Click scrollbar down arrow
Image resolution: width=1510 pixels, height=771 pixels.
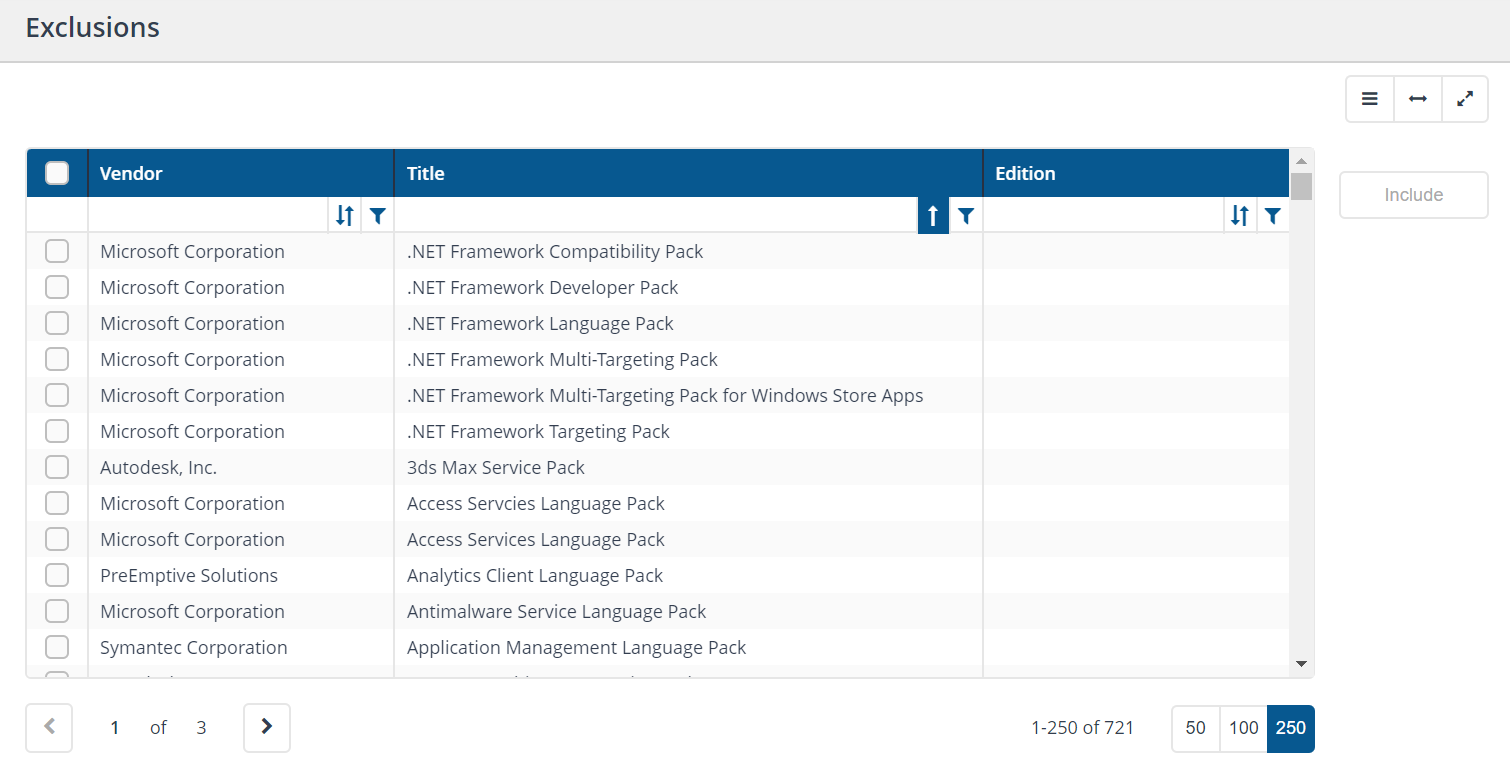pos(1301,663)
